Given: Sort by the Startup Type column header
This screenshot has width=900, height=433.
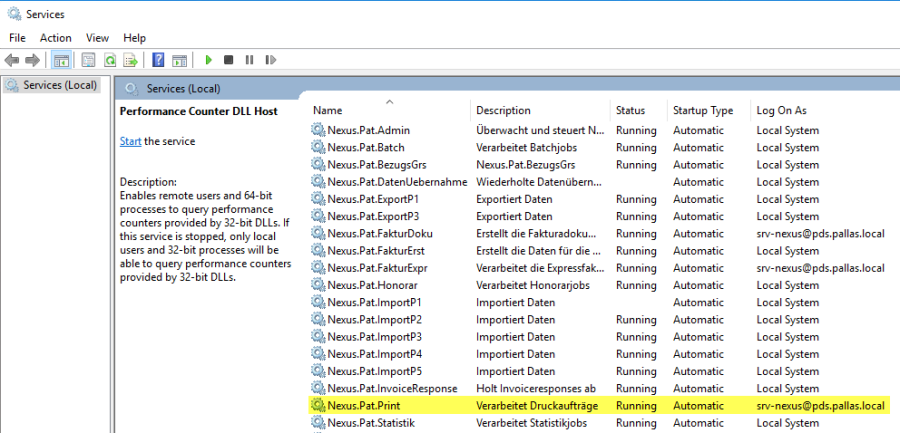Looking at the screenshot, I should coord(702,110).
